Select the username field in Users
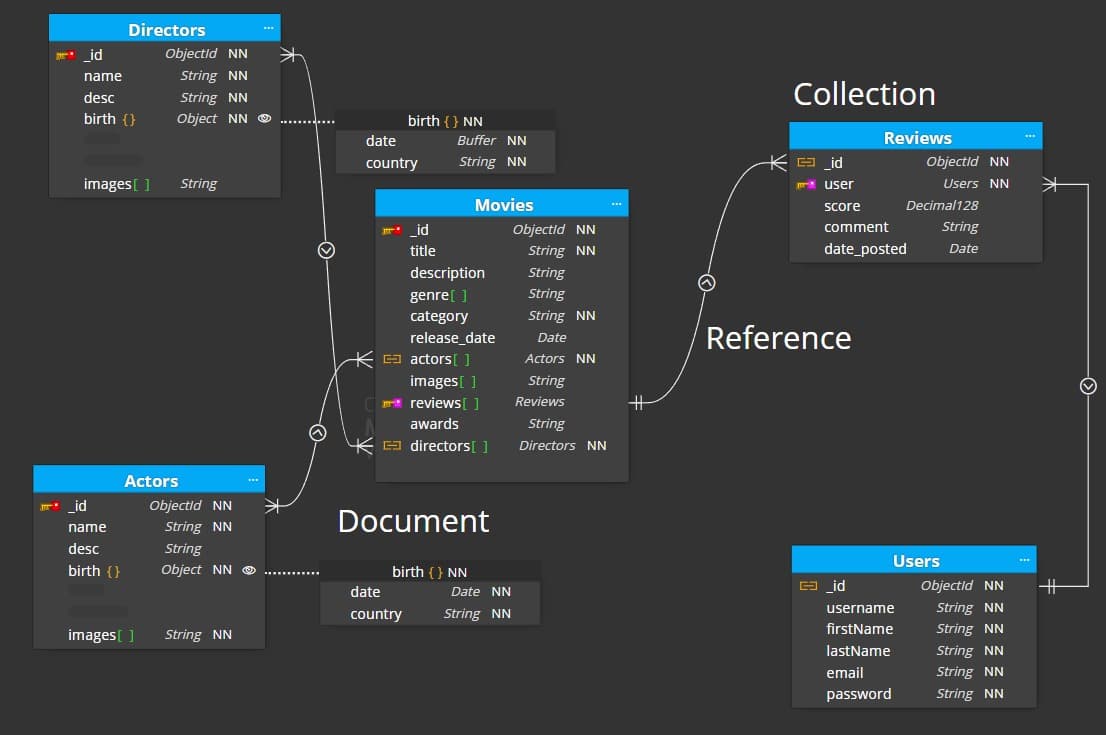Image resolution: width=1106 pixels, height=735 pixels. coord(914,608)
